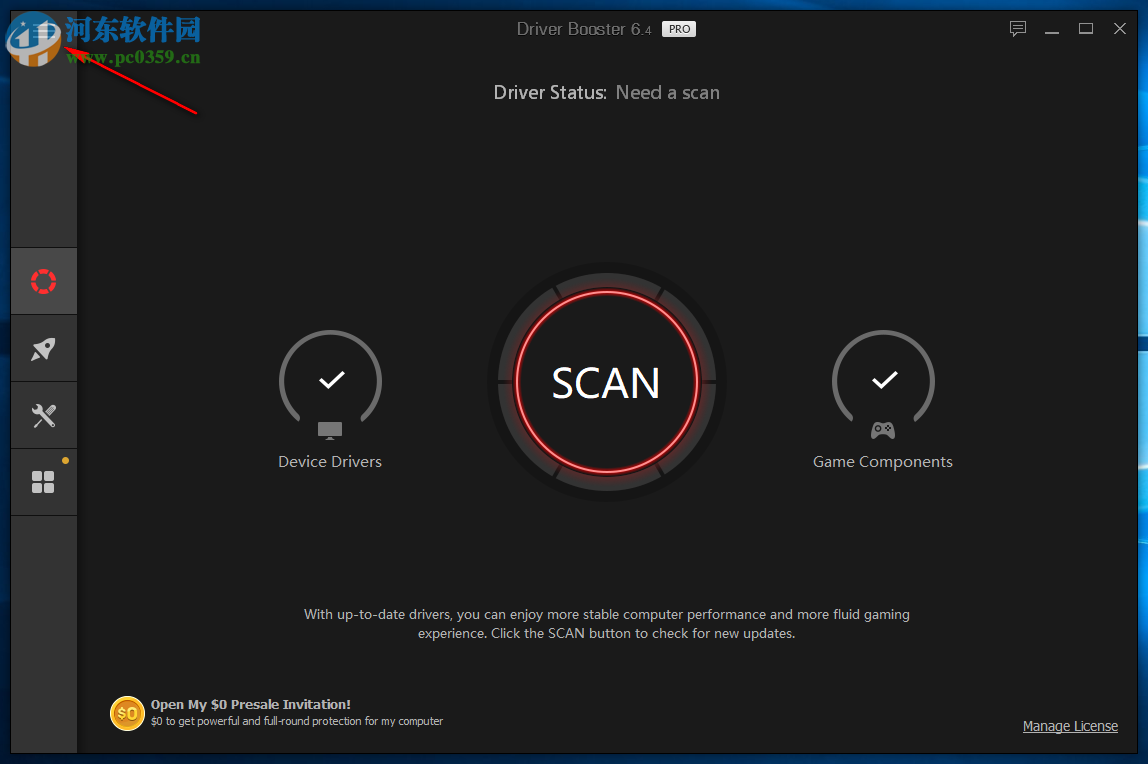Open the hamburger menu icon
Viewport: 1148px width, 764px height.
click(x=44, y=31)
